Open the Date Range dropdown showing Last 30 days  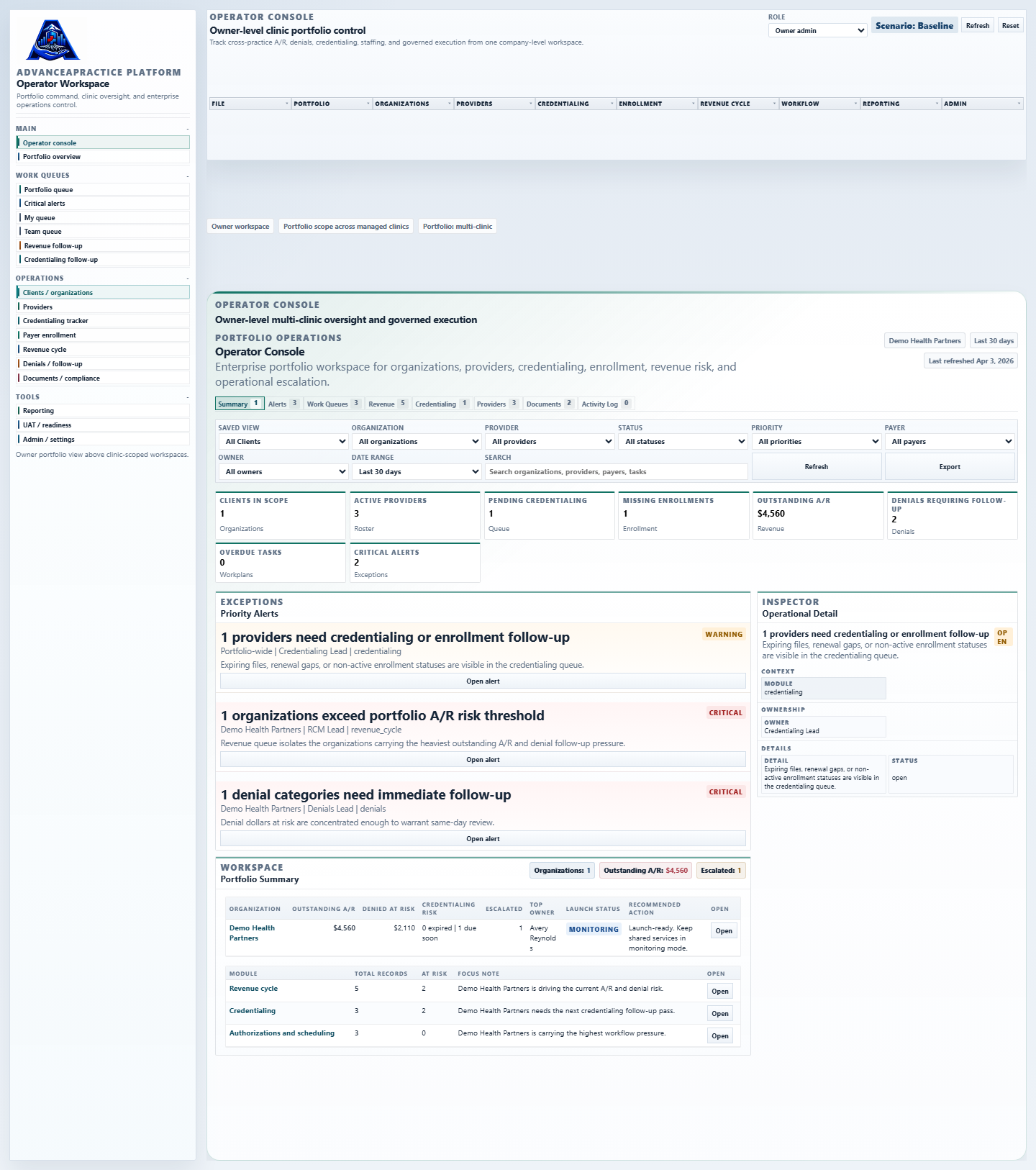pos(417,472)
